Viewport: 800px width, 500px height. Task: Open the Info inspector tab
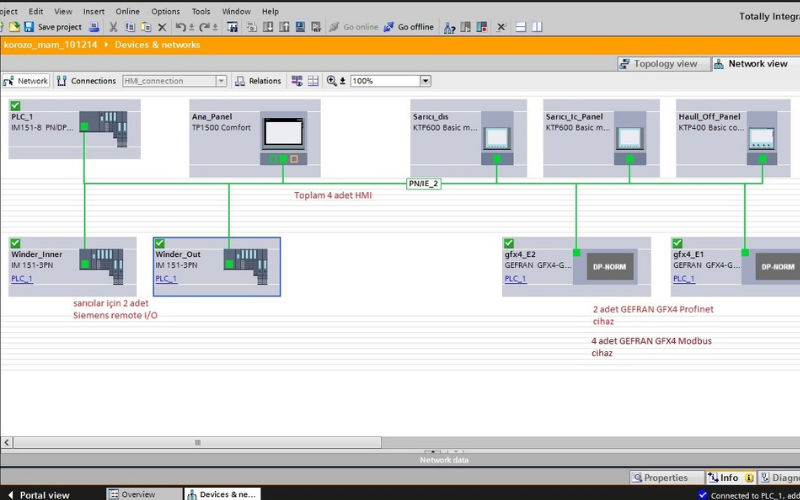[731, 478]
